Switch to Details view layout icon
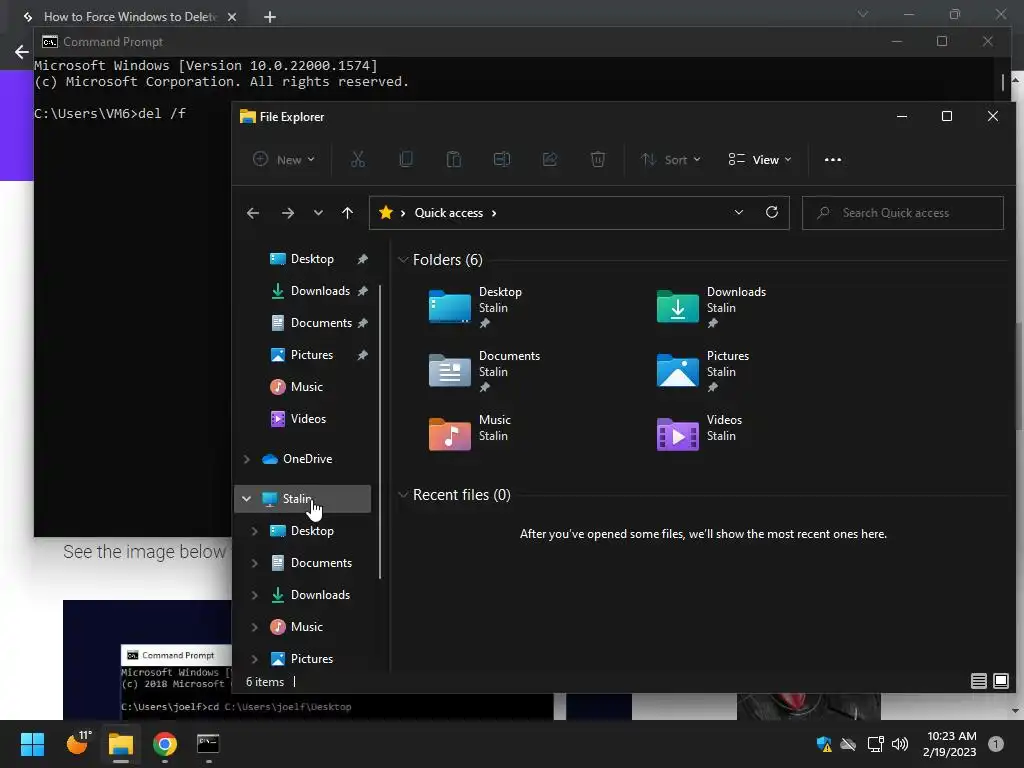Viewport: 1024px width, 768px height. click(978, 682)
